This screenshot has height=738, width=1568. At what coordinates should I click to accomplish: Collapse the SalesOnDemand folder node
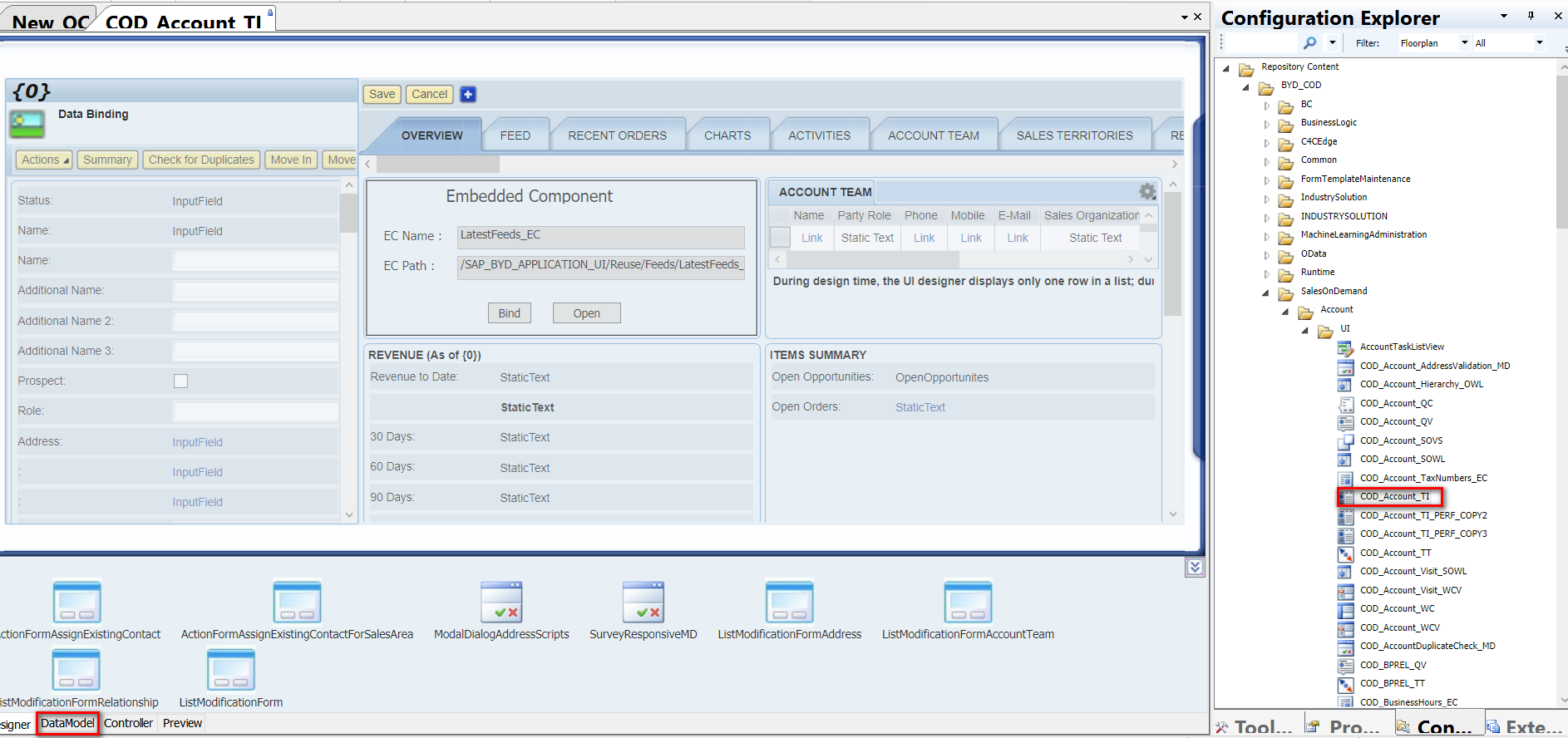pyautogui.click(x=1266, y=293)
